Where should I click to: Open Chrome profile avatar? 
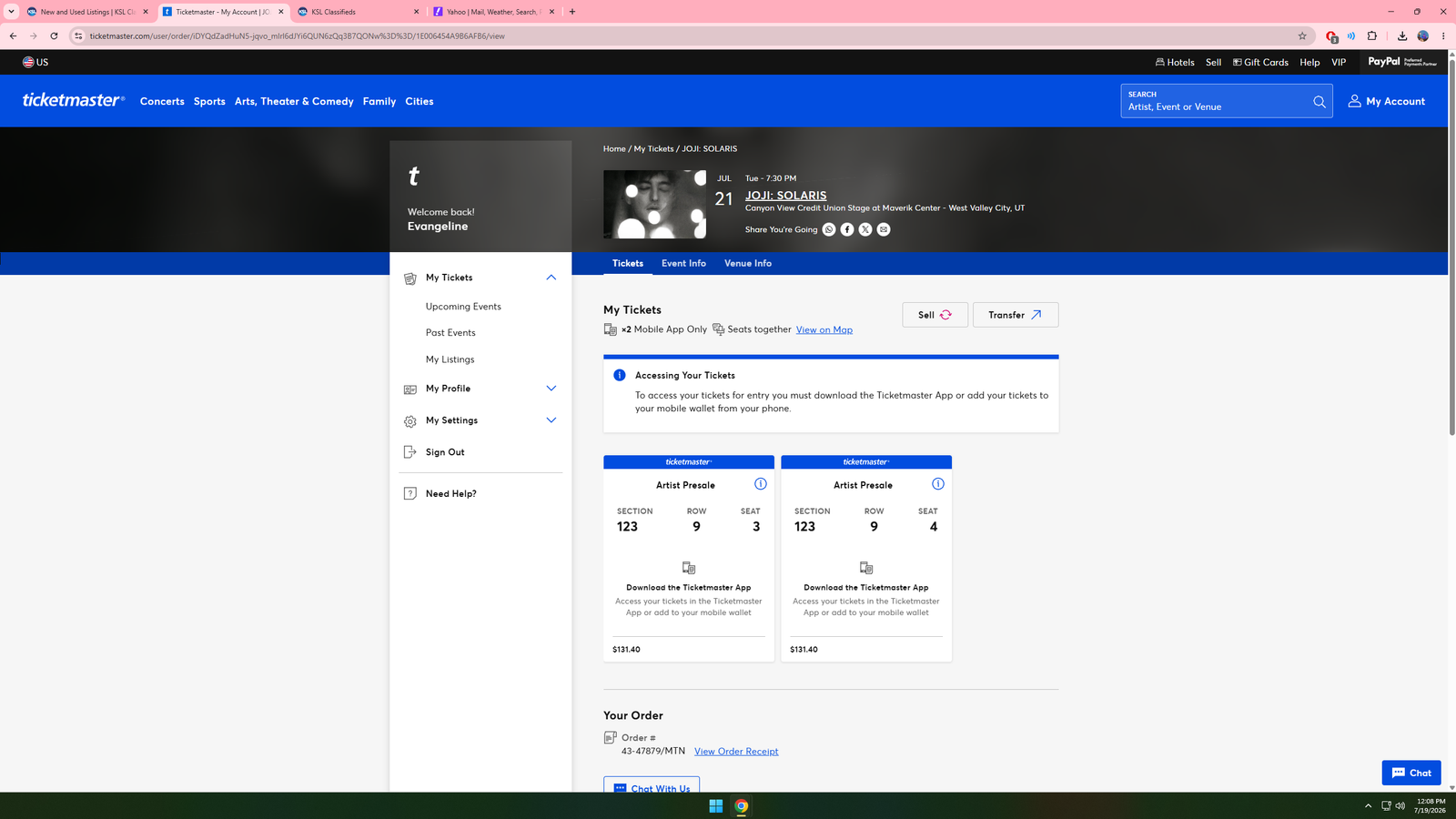coord(1423,36)
